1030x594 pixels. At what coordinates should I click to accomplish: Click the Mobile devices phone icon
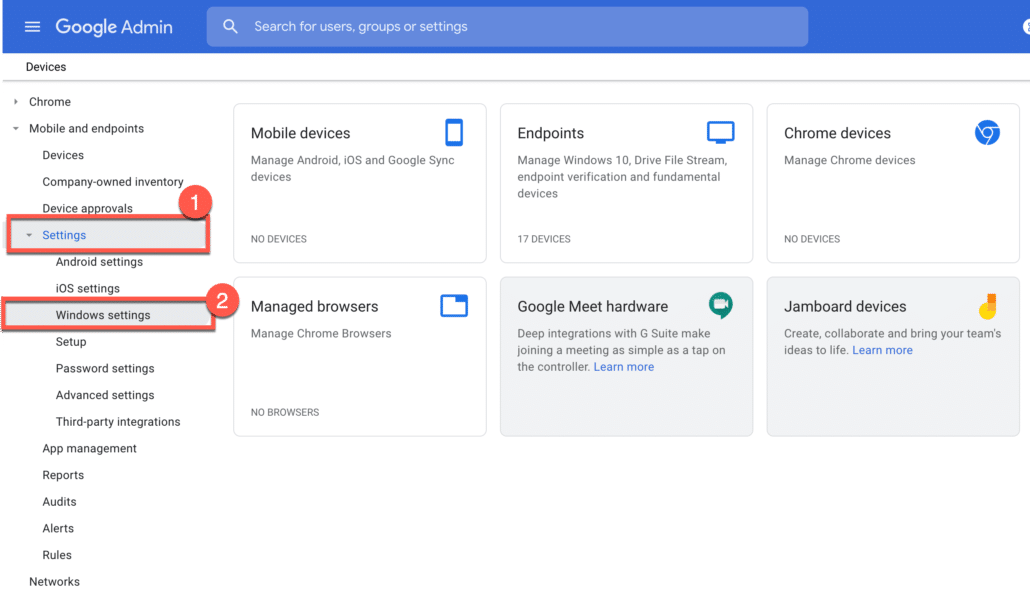pyautogui.click(x=454, y=132)
